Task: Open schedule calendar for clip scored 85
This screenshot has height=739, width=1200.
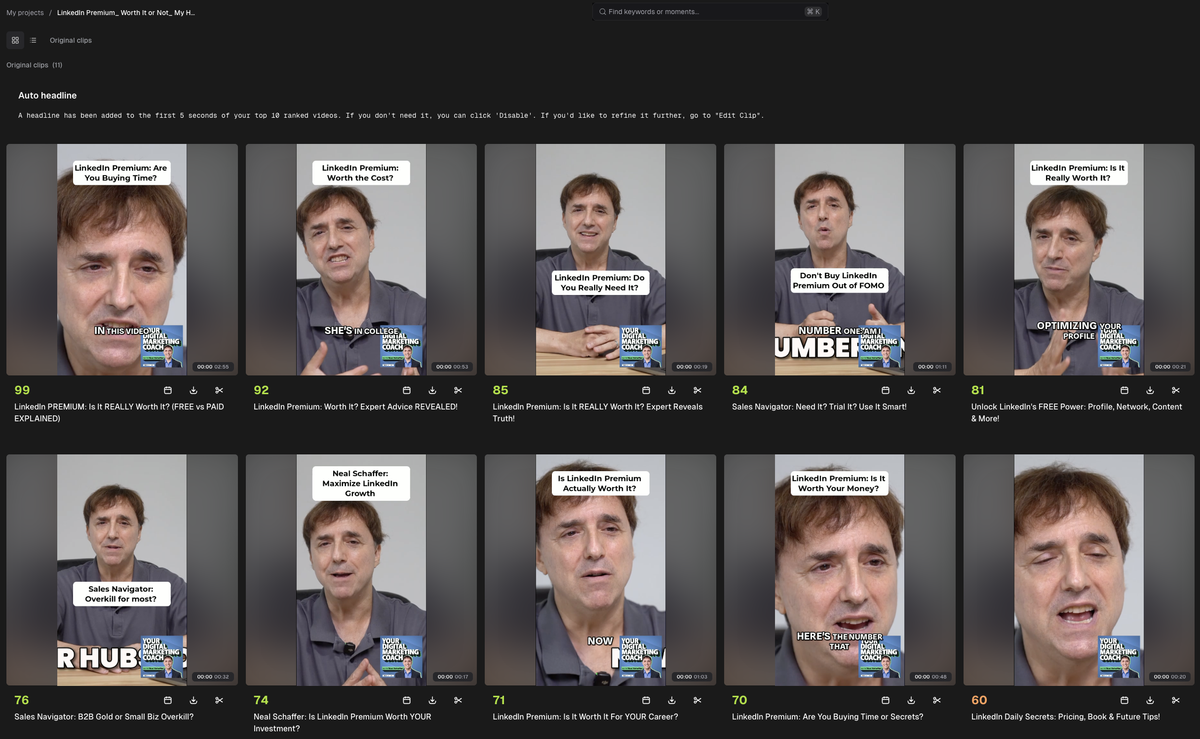Action: point(646,390)
